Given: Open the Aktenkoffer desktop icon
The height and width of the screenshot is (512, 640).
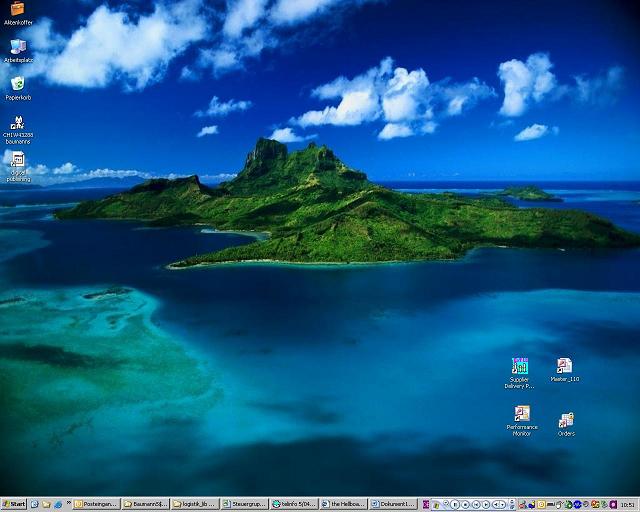Looking at the screenshot, I should 18,10.
